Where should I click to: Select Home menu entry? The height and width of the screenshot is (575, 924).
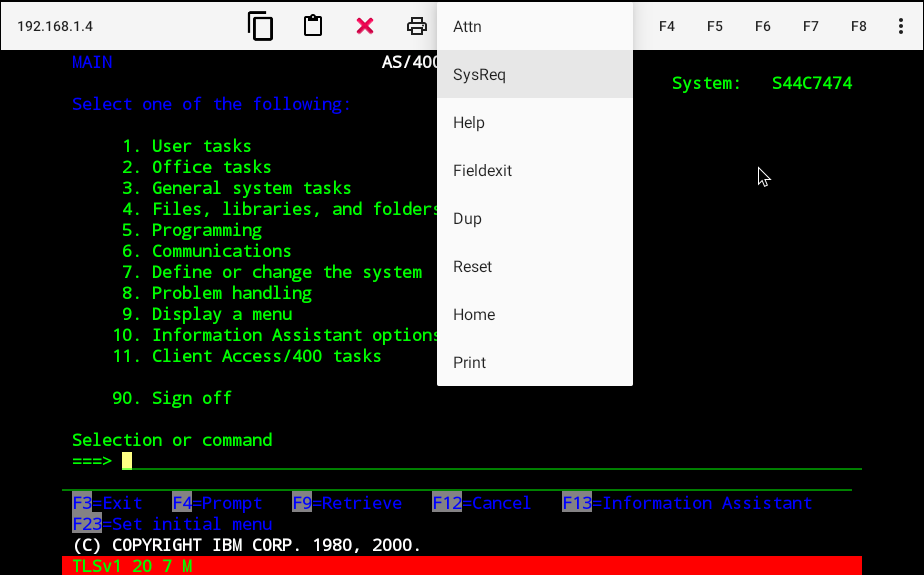pyautogui.click(x=535, y=315)
